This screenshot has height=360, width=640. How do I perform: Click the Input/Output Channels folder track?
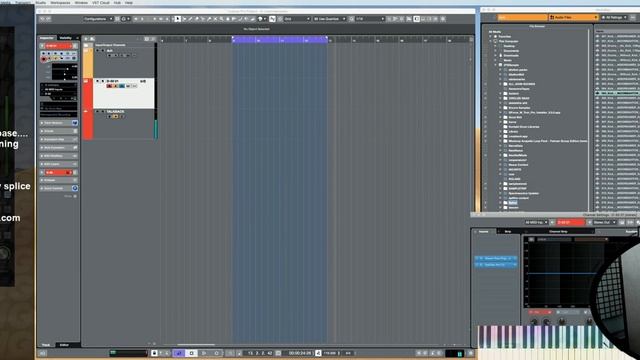(x=118, y=45)
